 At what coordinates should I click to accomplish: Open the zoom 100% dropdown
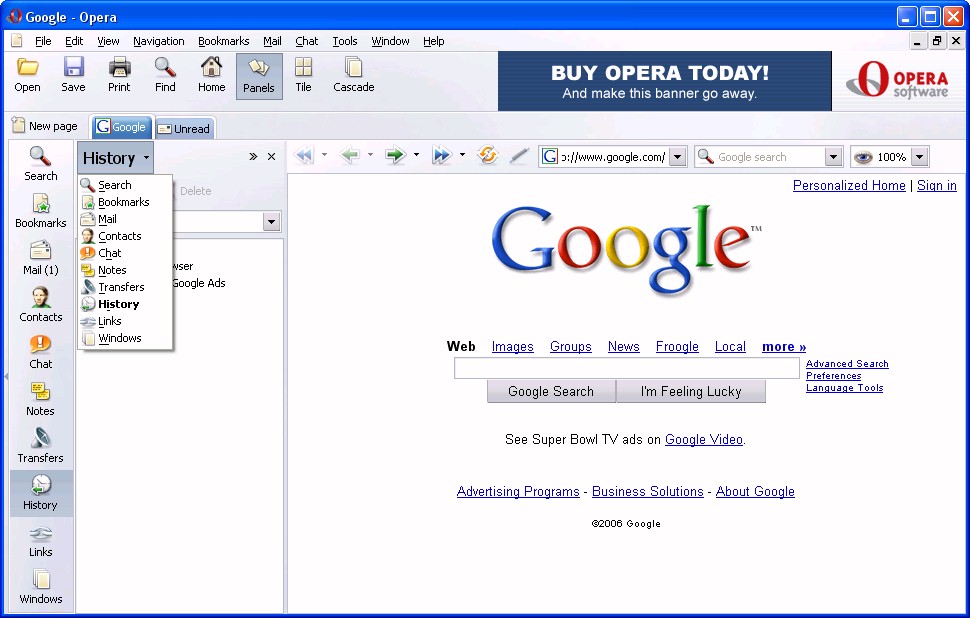(x=919, y=157)
